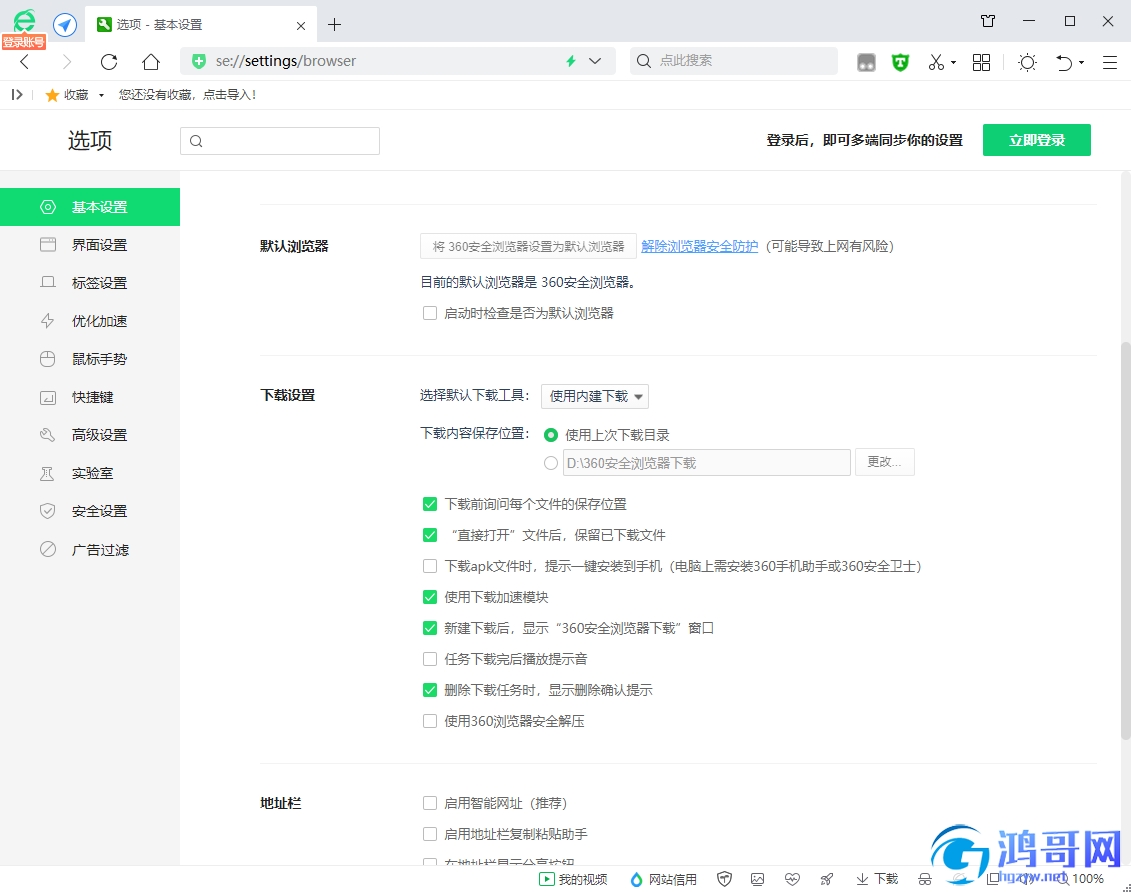Screen dimensions: 1131x892
Task: Open the undo closed-tabs dropdown arrow
Action: point(1081,63)
